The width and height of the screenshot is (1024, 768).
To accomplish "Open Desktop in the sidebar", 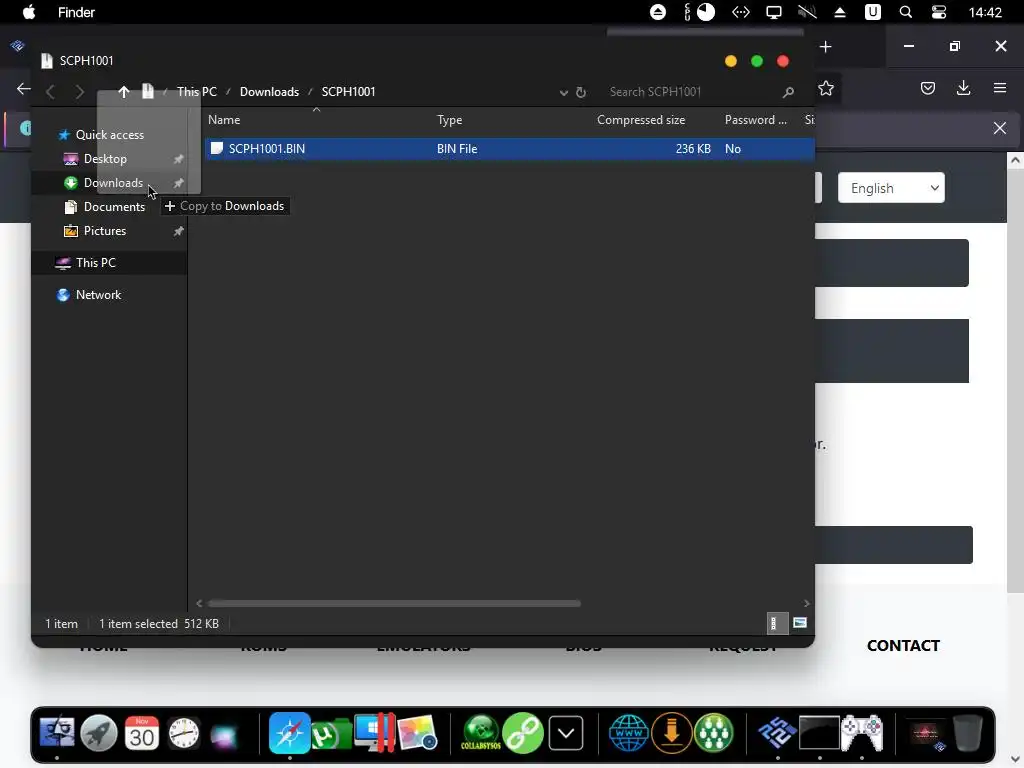I will point(104,159).
